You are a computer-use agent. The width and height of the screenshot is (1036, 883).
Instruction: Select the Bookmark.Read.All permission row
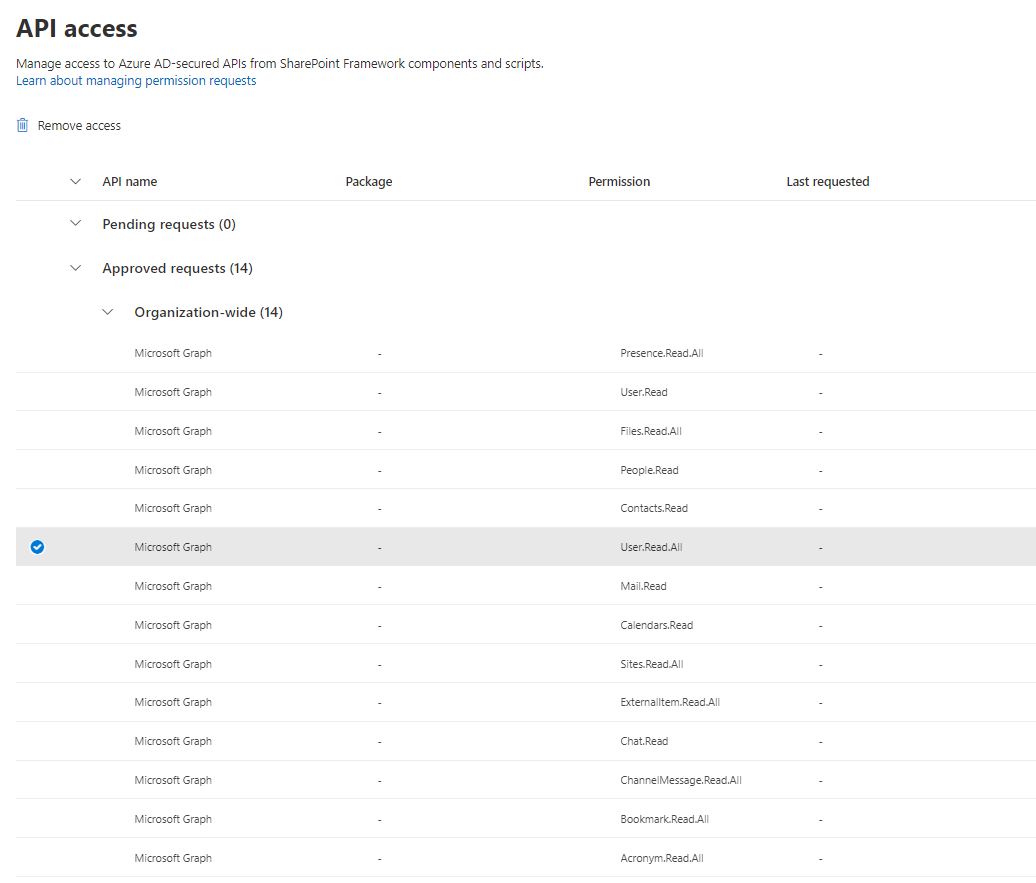coord(526,819)
